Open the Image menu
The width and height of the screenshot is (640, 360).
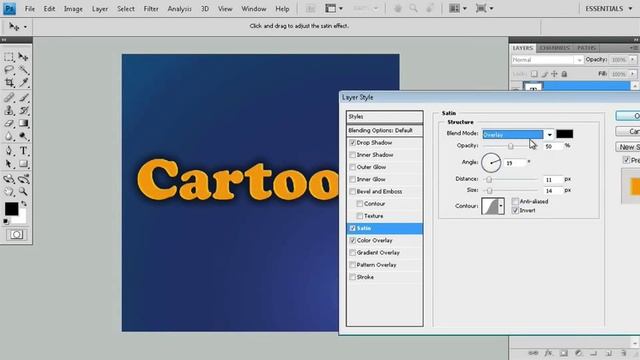coord(73,9)
